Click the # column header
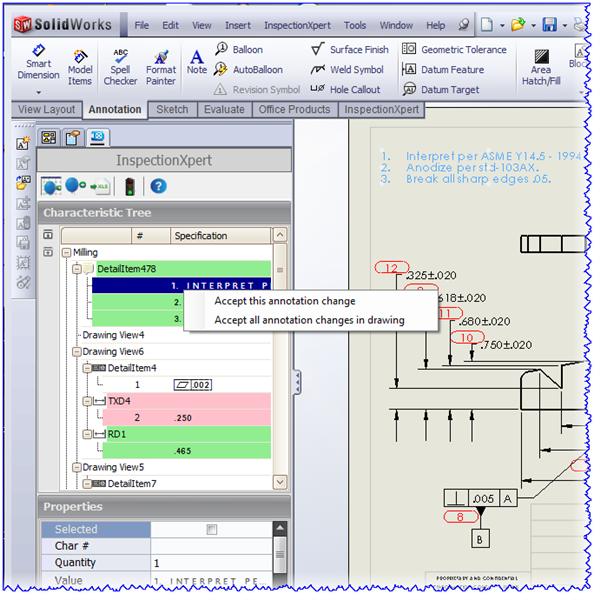This screenshot has height=600, width=600. click(x=151, y=236)
